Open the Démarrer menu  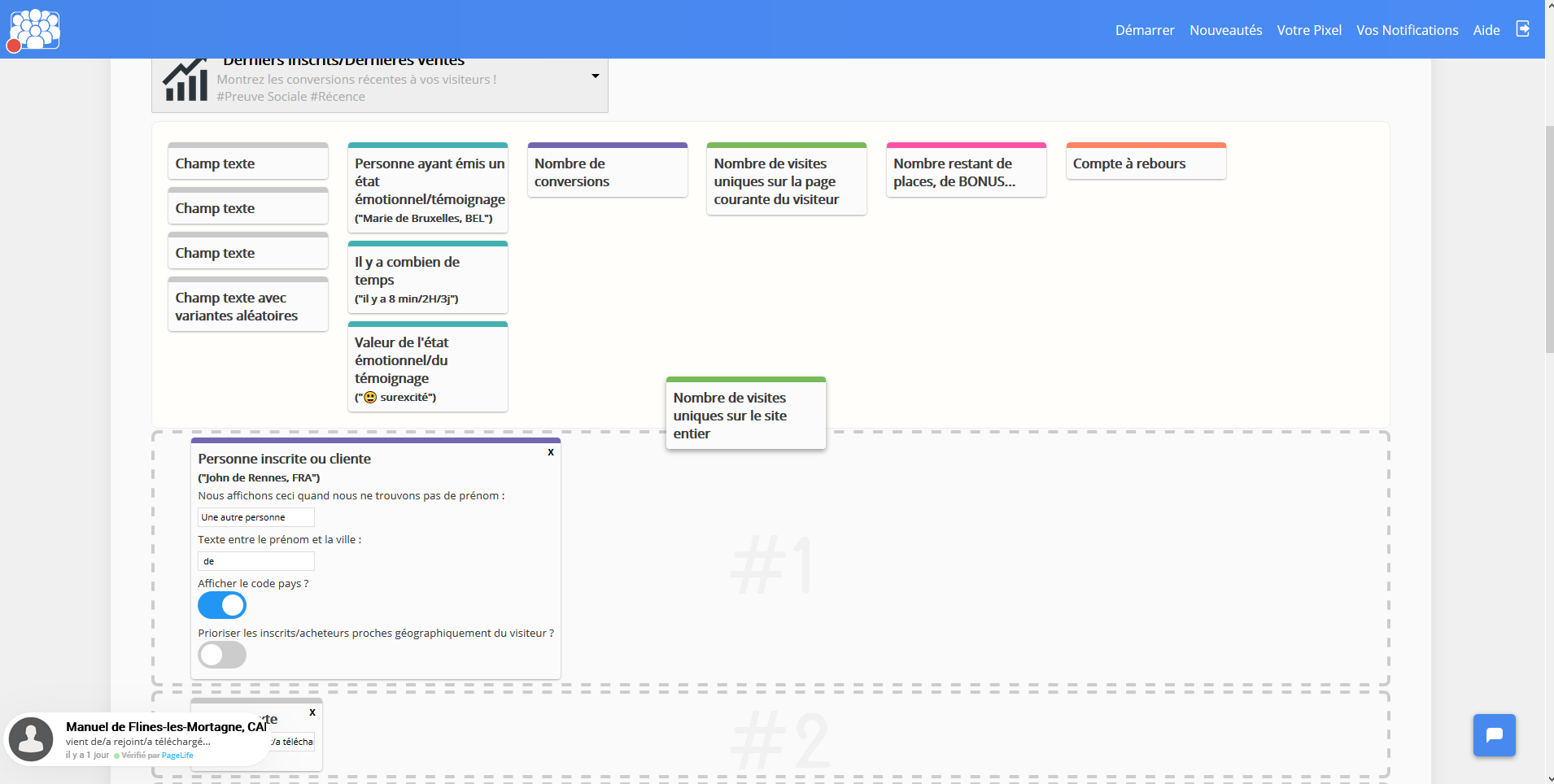point(1145,30)
